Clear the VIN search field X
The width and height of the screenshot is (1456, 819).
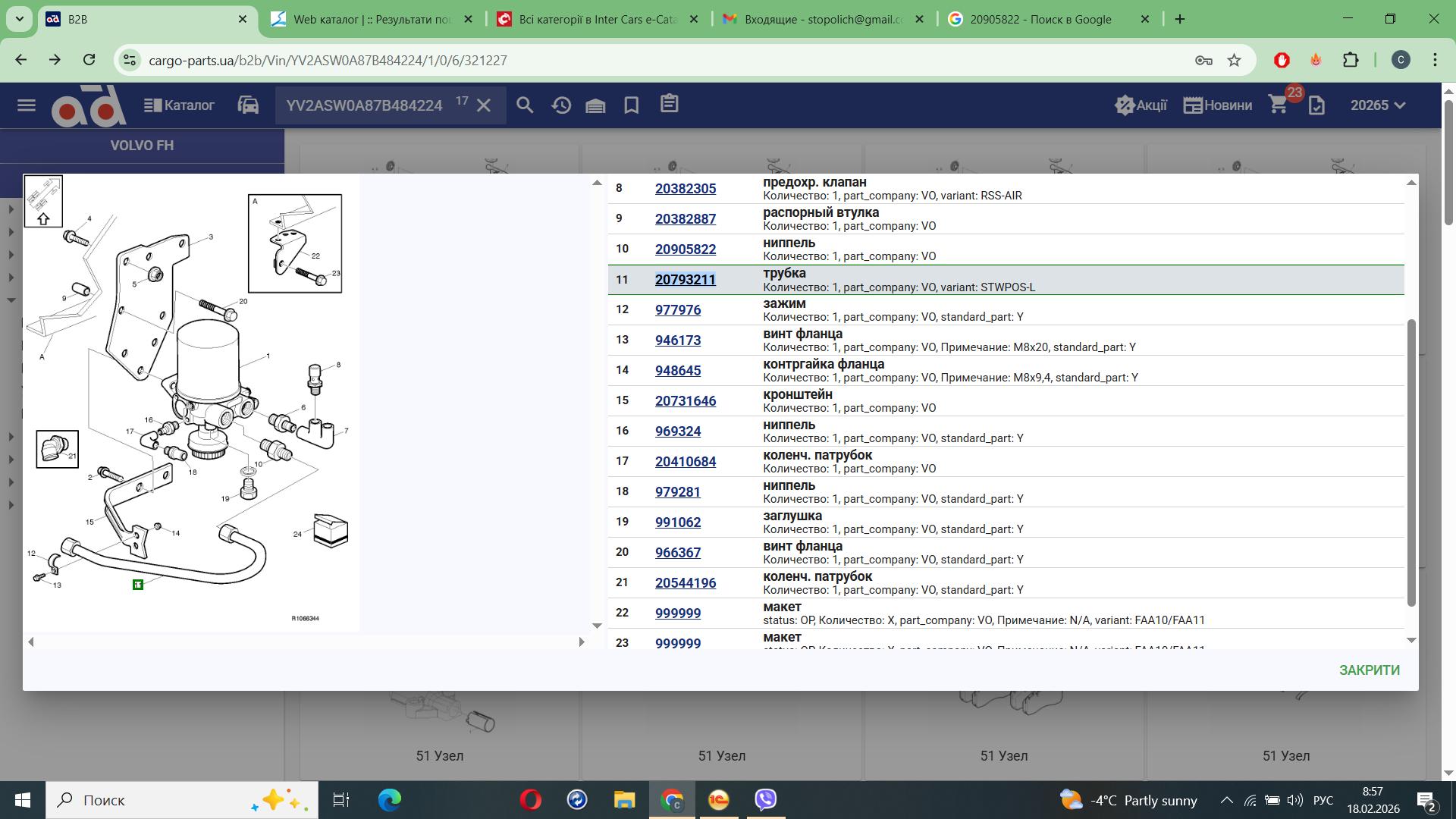(x=484, y=105)
